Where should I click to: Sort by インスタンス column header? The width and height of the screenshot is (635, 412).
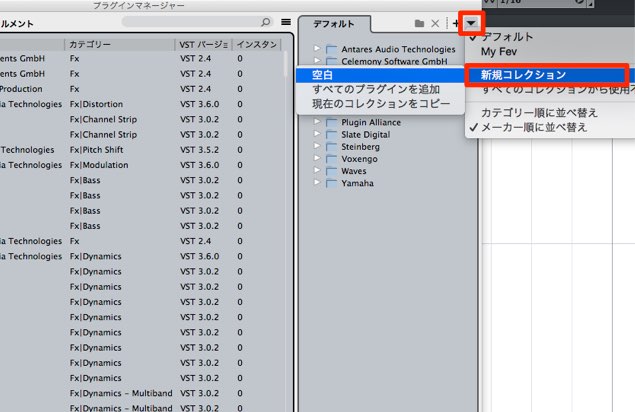[256, 44]
